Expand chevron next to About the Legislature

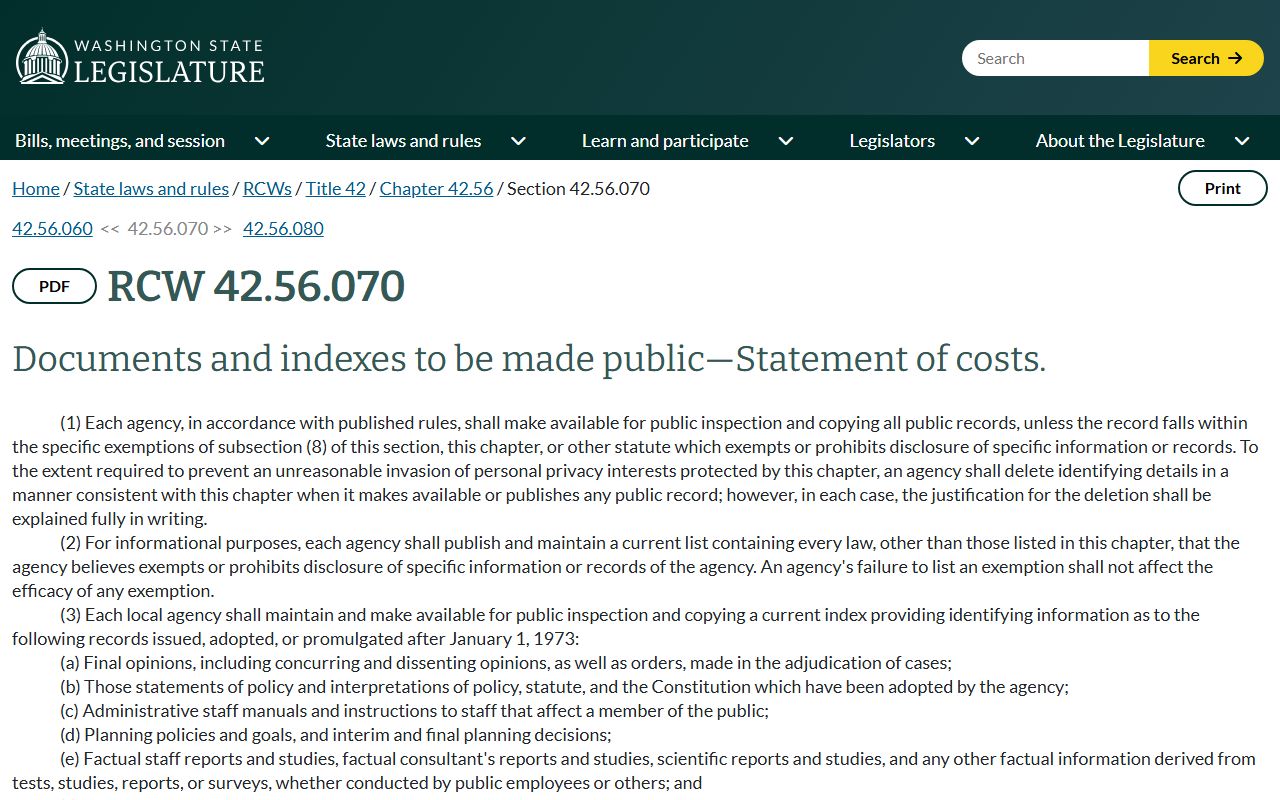[x=1242, y=141]
